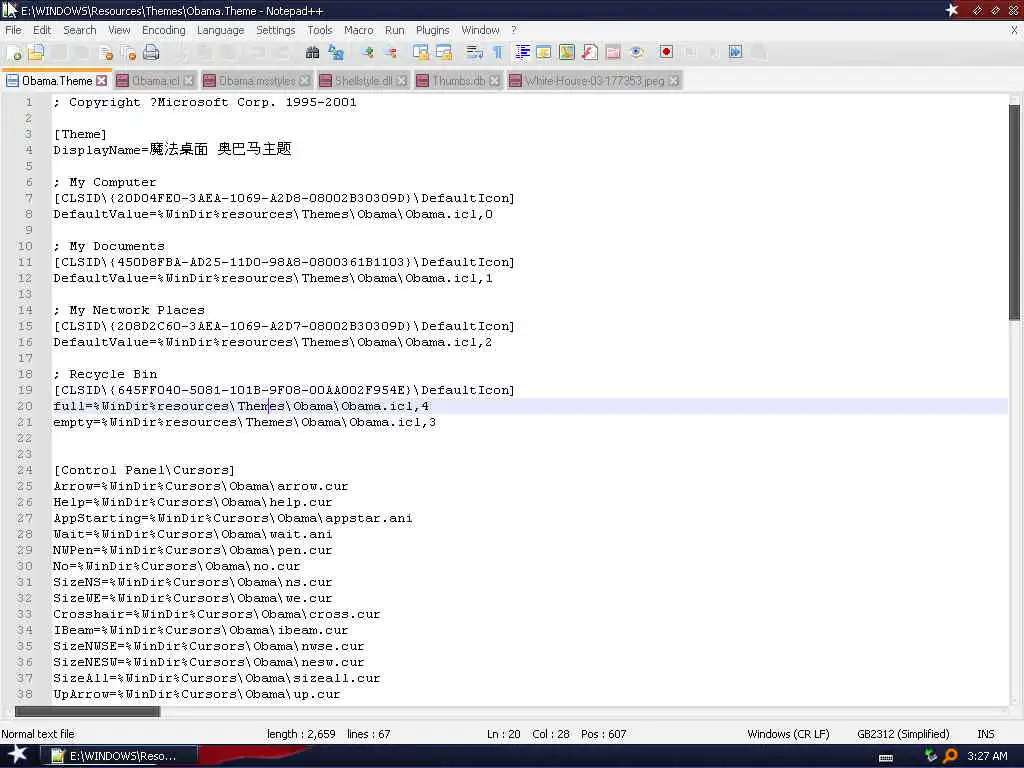
Task: Click the horizontal scrollbar thumb
Action: (x=87, y=711)
